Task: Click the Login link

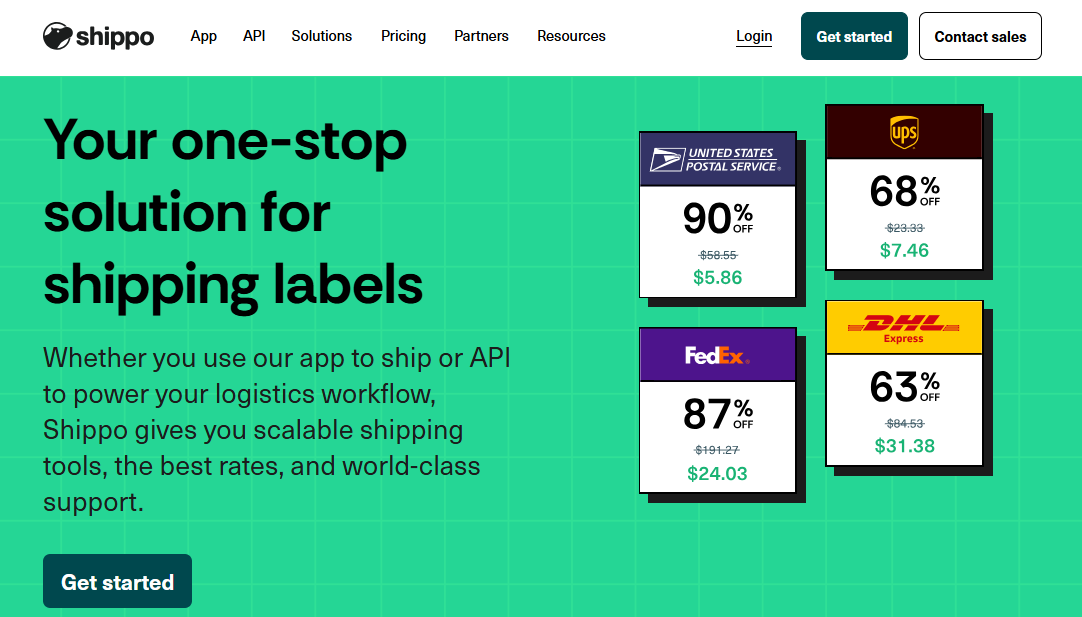Action: tap(754, 36)
